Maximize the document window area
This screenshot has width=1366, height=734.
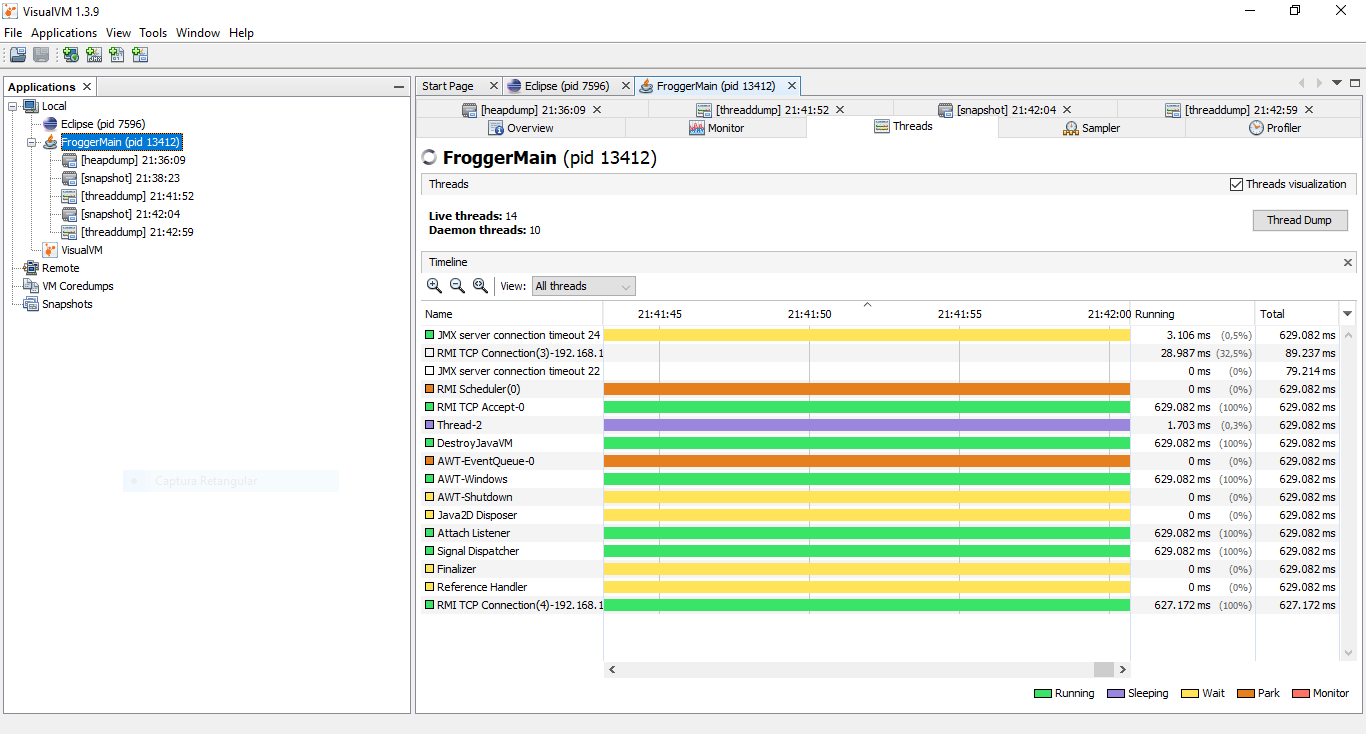tap(1355, 83)
